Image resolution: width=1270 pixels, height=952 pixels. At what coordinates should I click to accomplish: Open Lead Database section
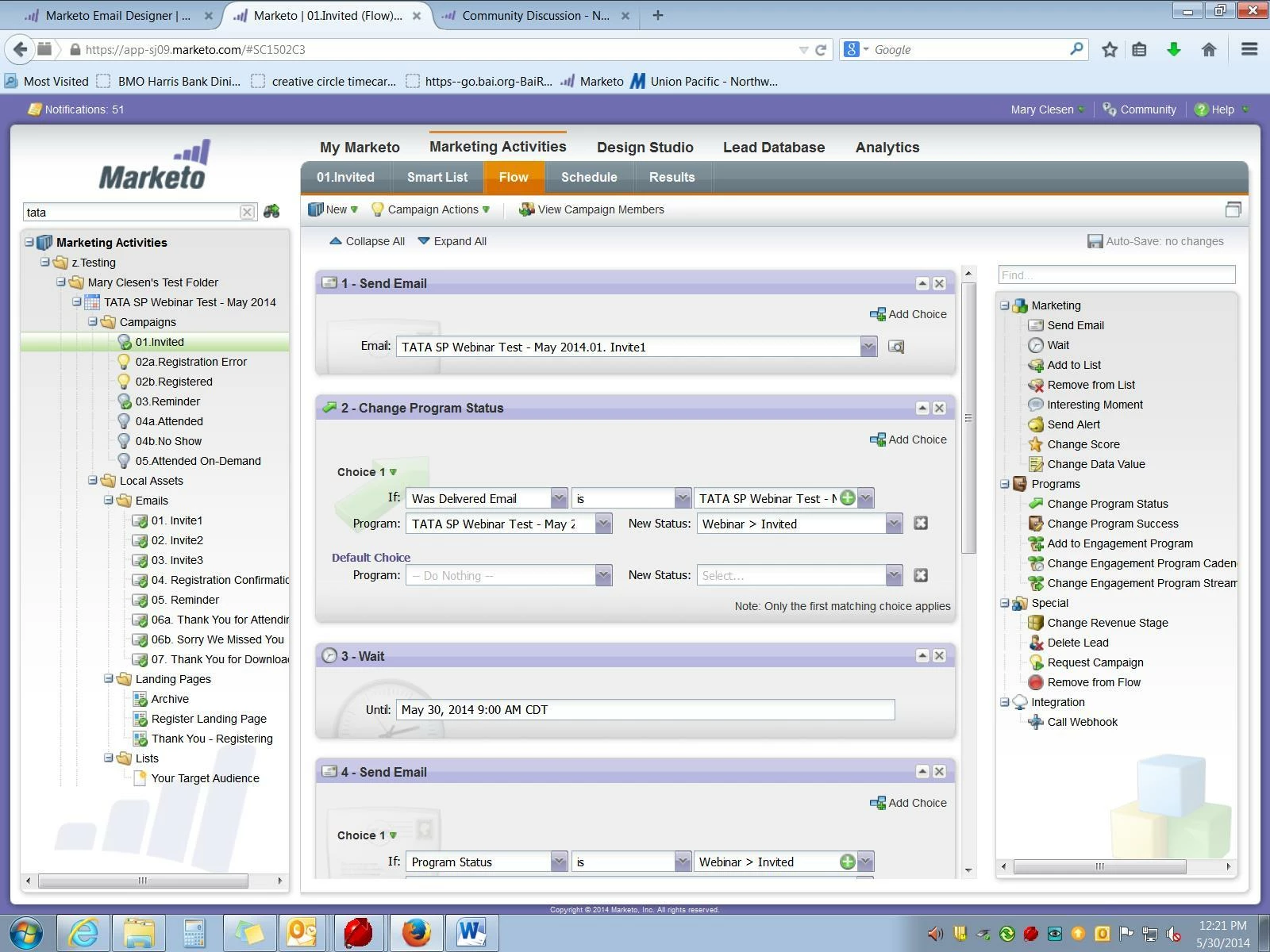click(x=774, y=148)
